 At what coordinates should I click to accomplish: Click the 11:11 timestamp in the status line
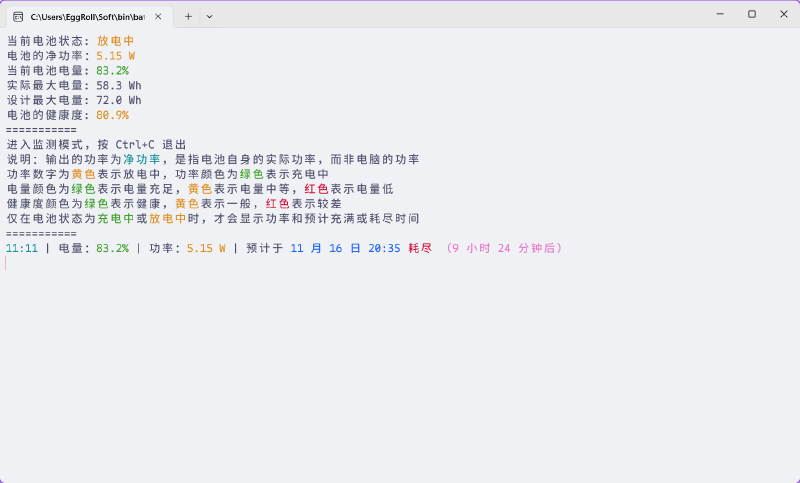(x=21, y=248)
